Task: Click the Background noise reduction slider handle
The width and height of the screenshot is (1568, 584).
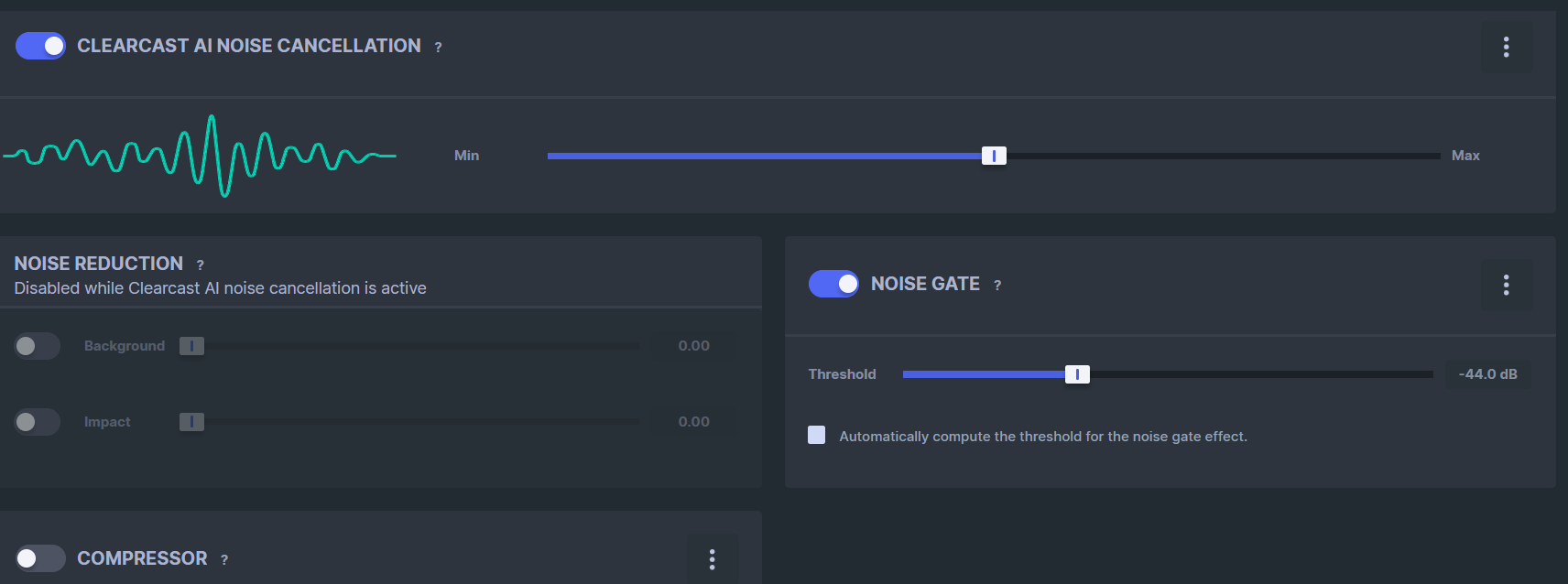Action: (x=191, y=346)
